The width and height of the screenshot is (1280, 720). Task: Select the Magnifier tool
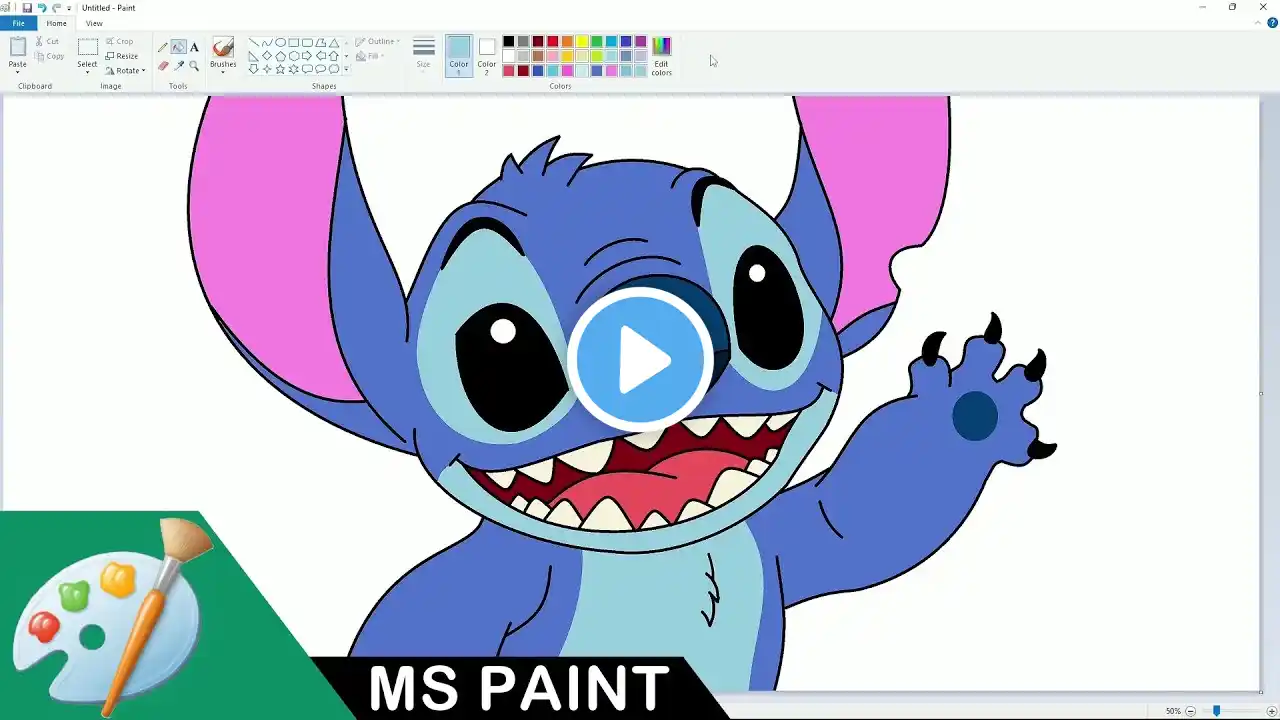click(x=194, y=66)
